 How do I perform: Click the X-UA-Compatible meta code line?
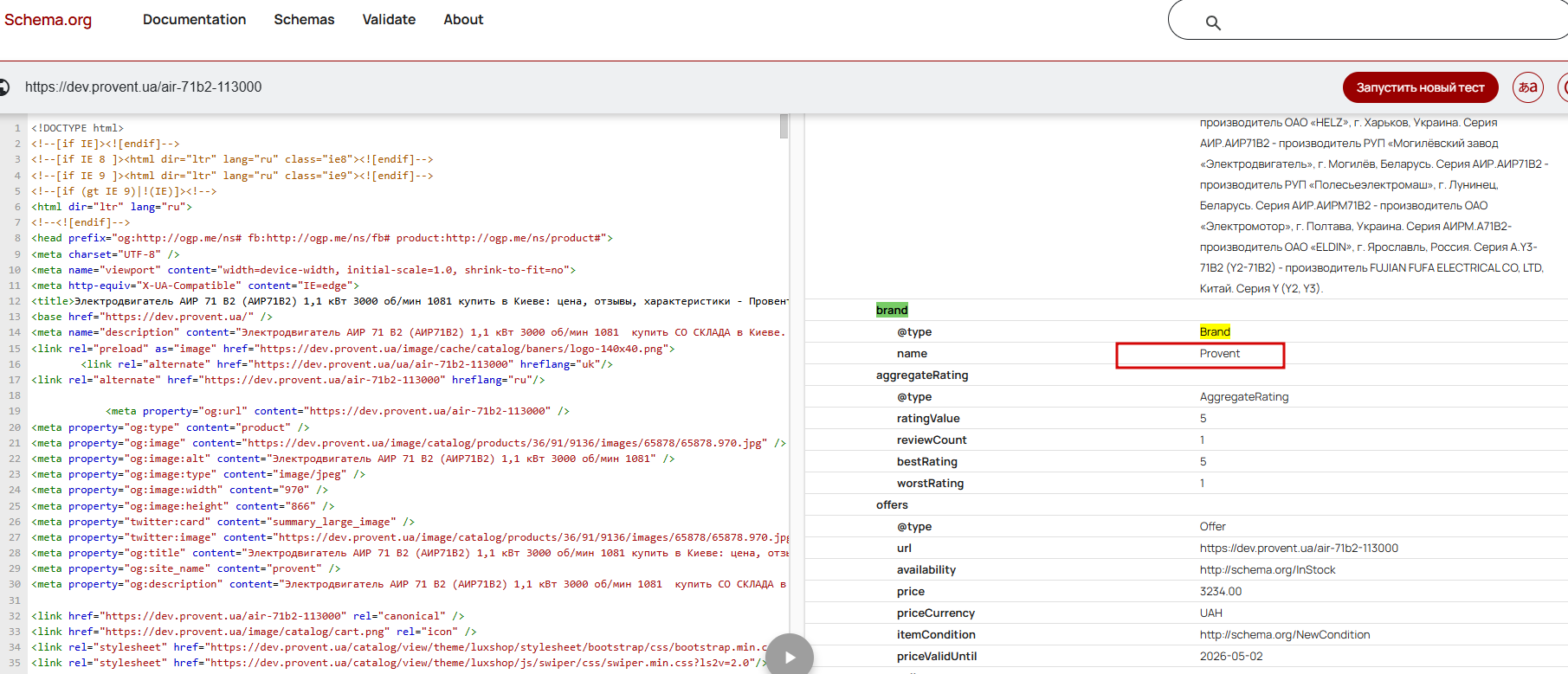[x=196, y=286]
